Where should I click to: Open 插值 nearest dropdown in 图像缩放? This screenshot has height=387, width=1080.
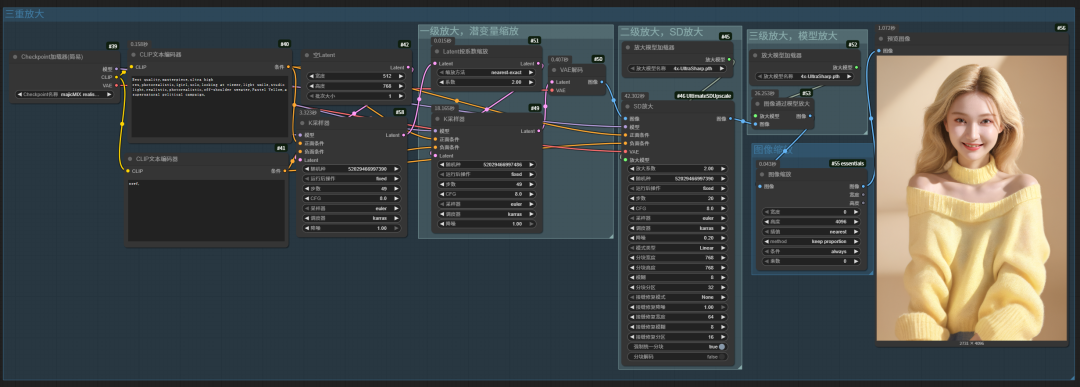812,232
